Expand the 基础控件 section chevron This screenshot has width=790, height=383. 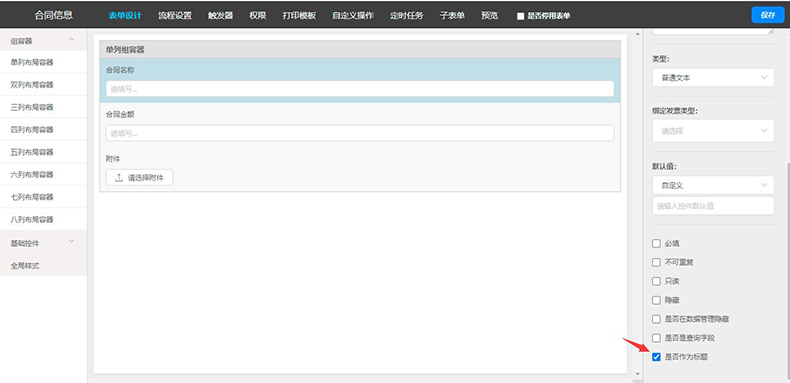(x=72, y=241)
